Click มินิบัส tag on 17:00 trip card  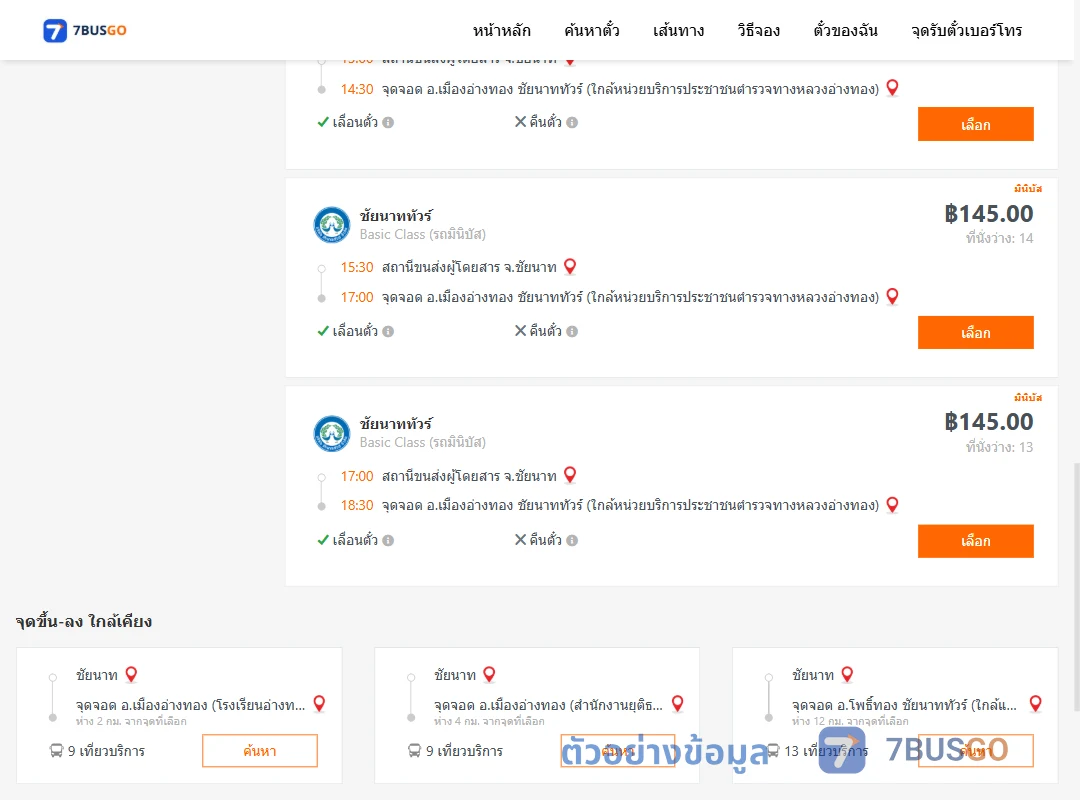(x=1028, y=398)
